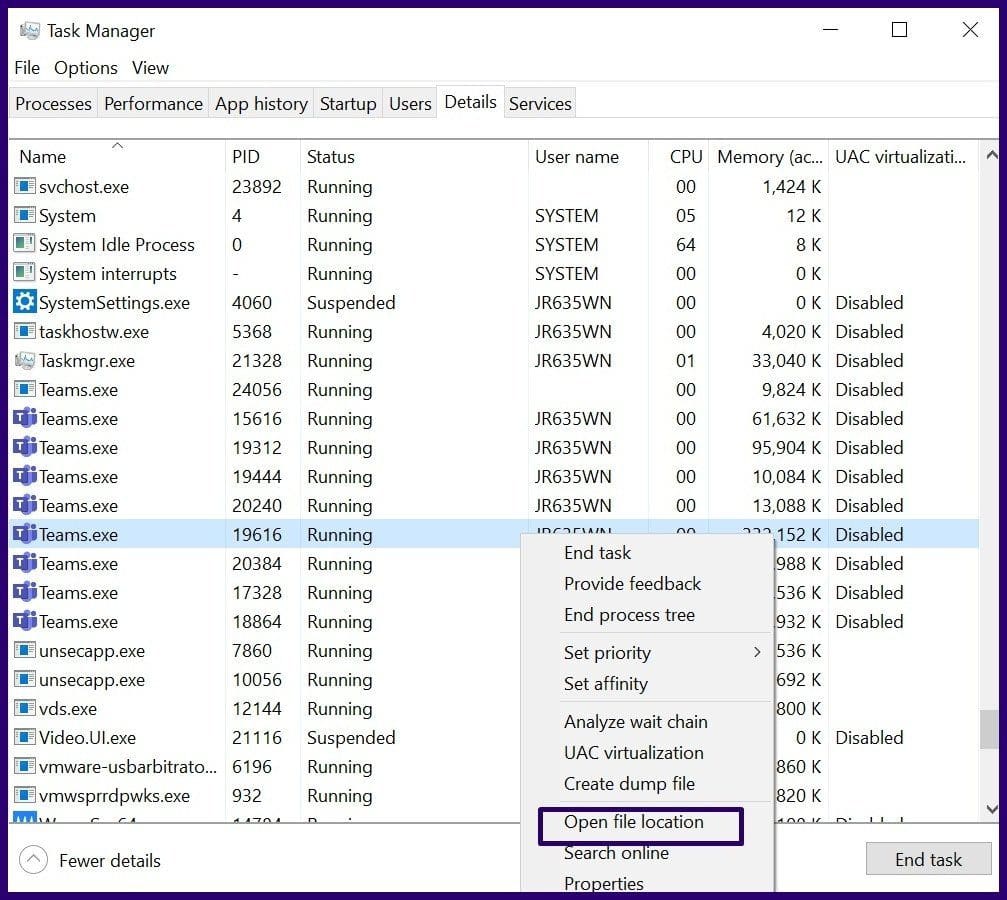The width and height of the screenshot is (1007, 900).
Task: Sort by UAC virtualization column header
Action: 903,156
